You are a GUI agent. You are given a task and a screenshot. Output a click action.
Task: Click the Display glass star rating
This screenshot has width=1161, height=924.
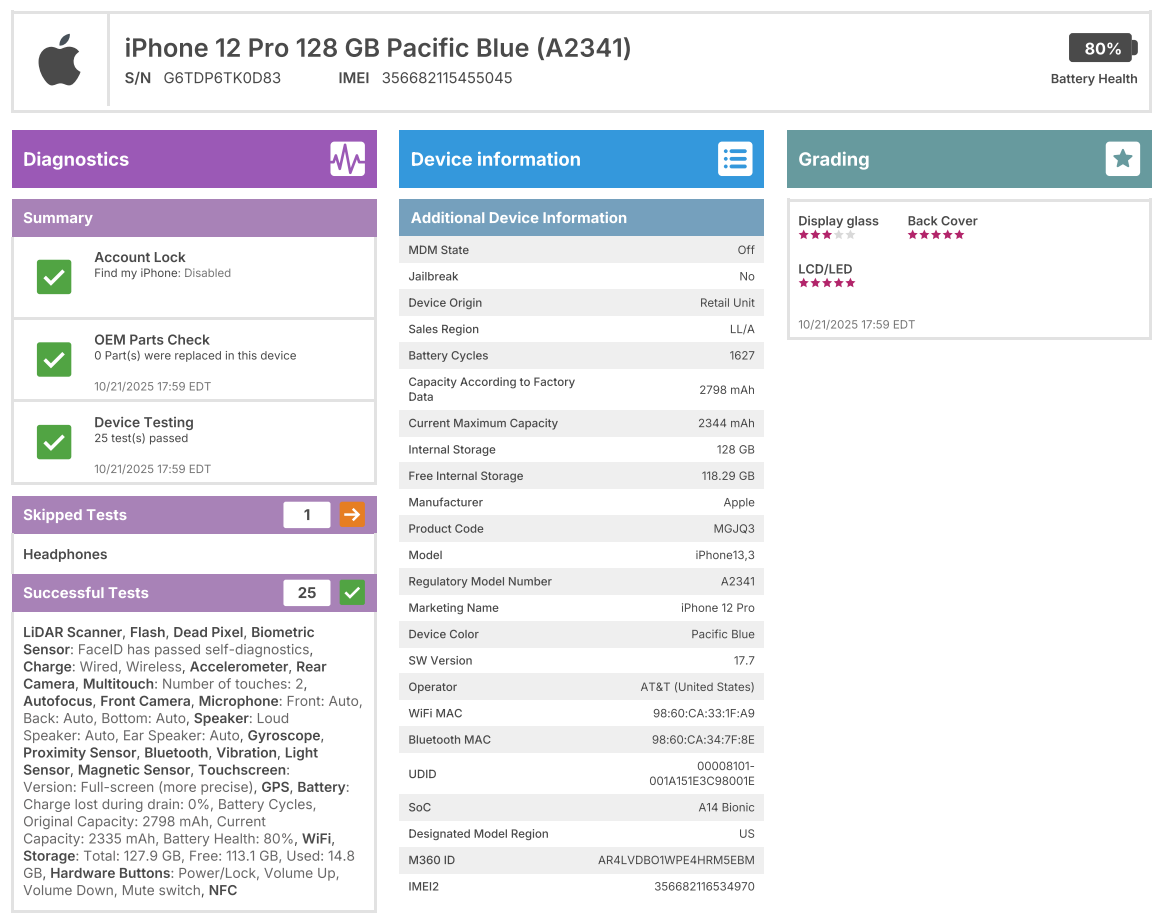pyautogui.click(x=827, y=235)
